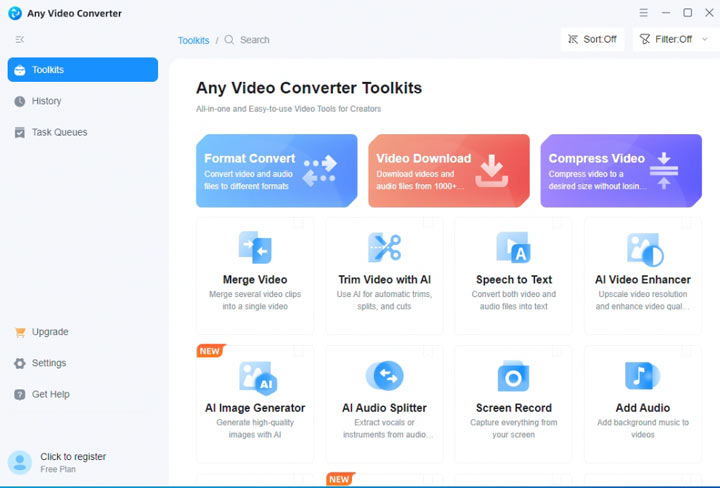Click the 'AI Audio Splitter' title text

384,408
